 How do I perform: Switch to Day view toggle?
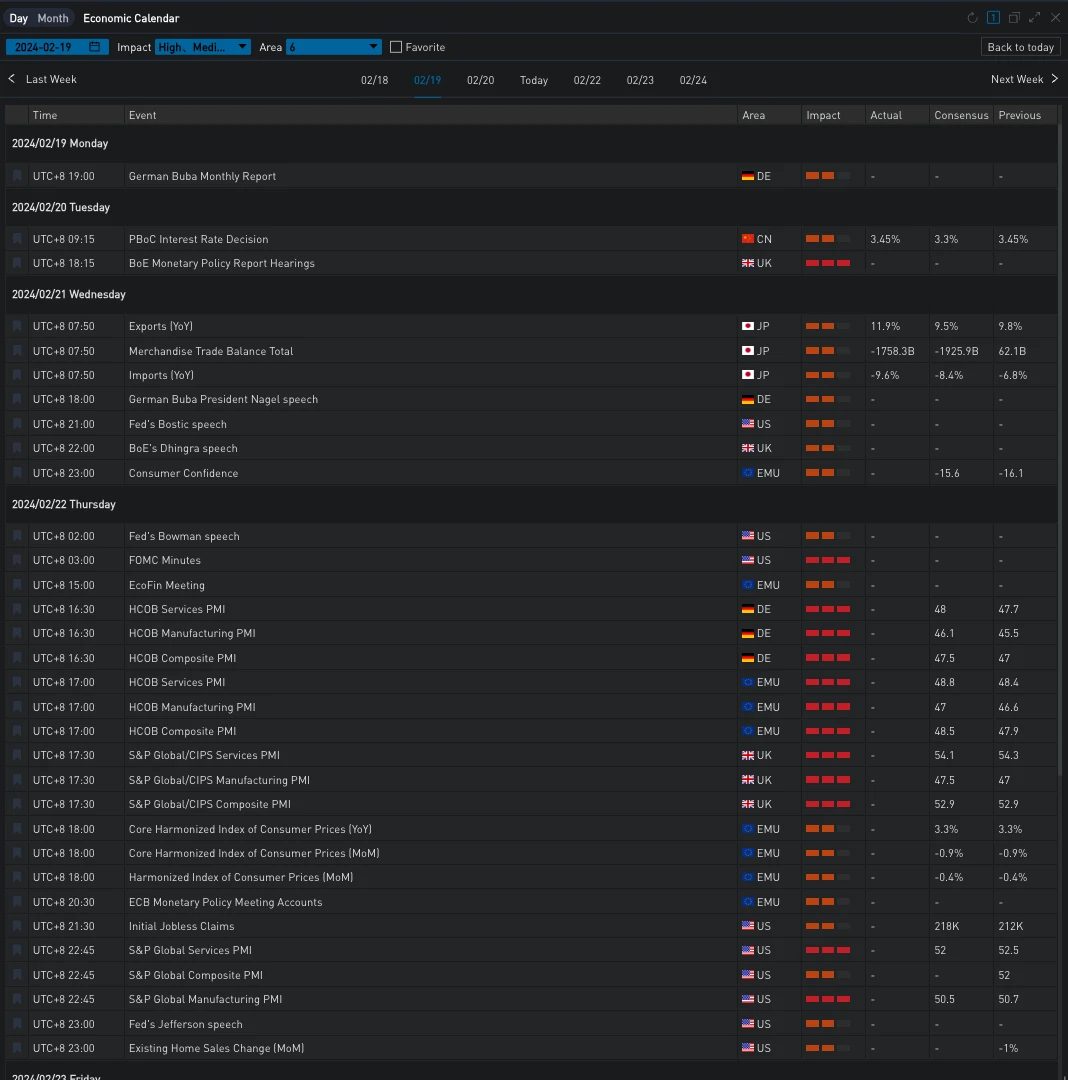pos(19,18)
